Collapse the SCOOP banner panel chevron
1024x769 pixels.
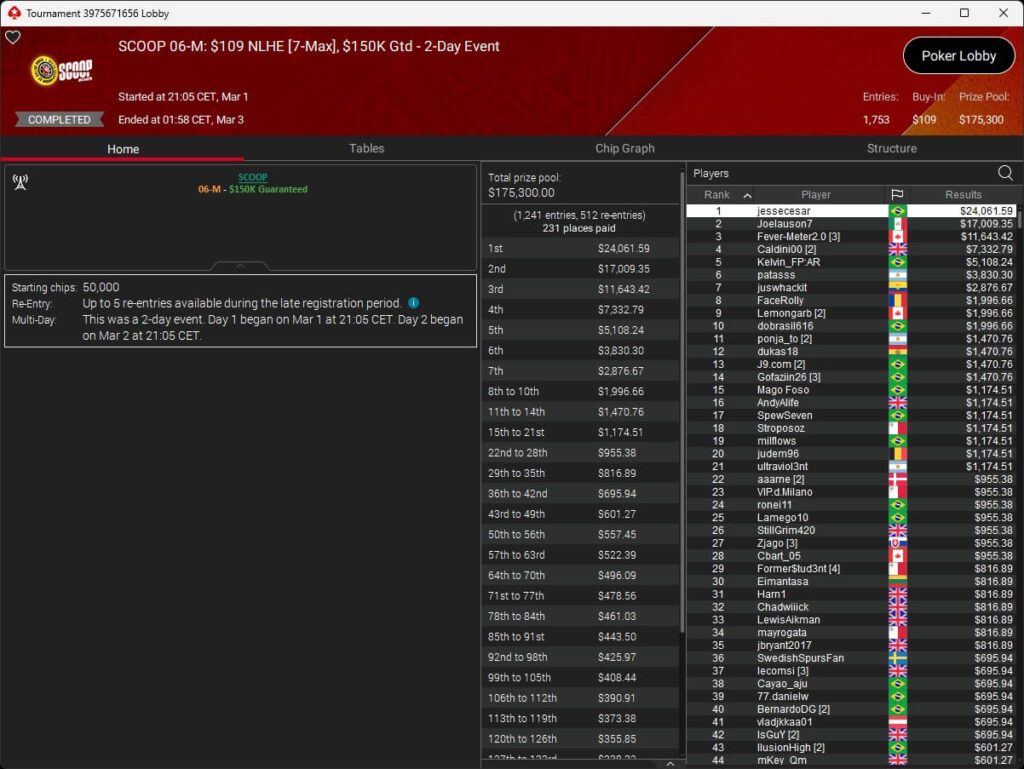click(240, 267)
